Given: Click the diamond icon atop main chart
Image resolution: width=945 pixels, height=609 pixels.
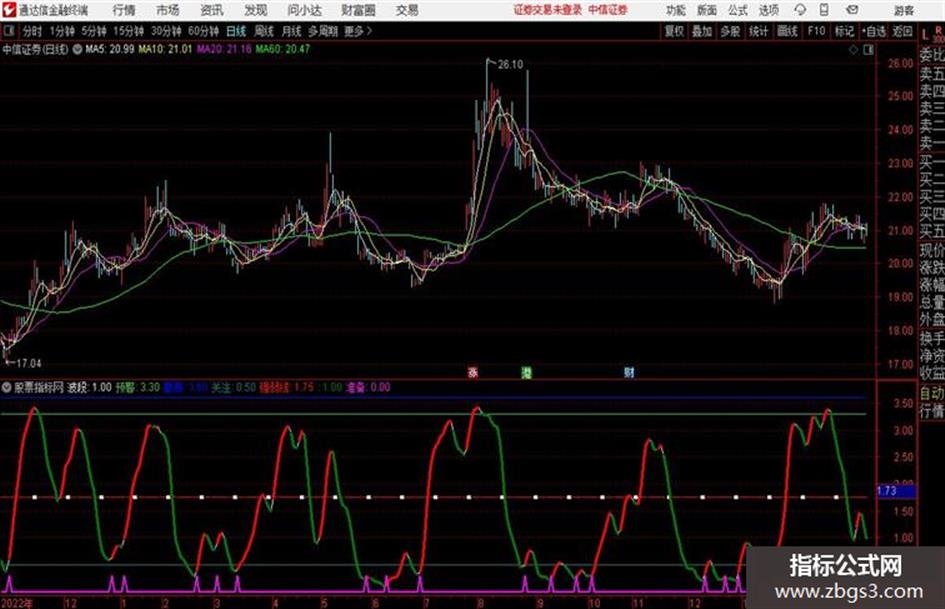Looking at the screenshot, I should click(x=853, y=50).
